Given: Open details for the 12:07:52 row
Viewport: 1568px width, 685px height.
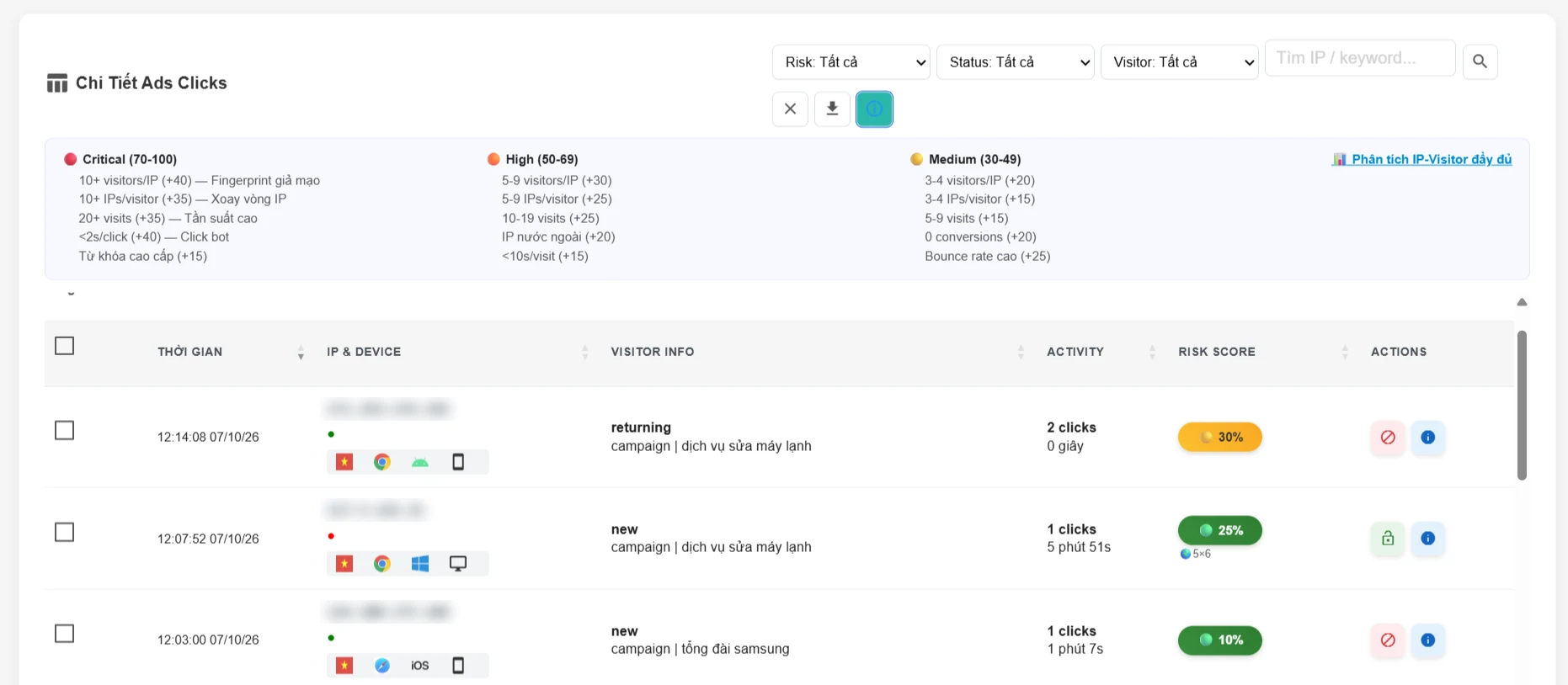Looking at the screenshot, I should click(x=1428, y=539).
